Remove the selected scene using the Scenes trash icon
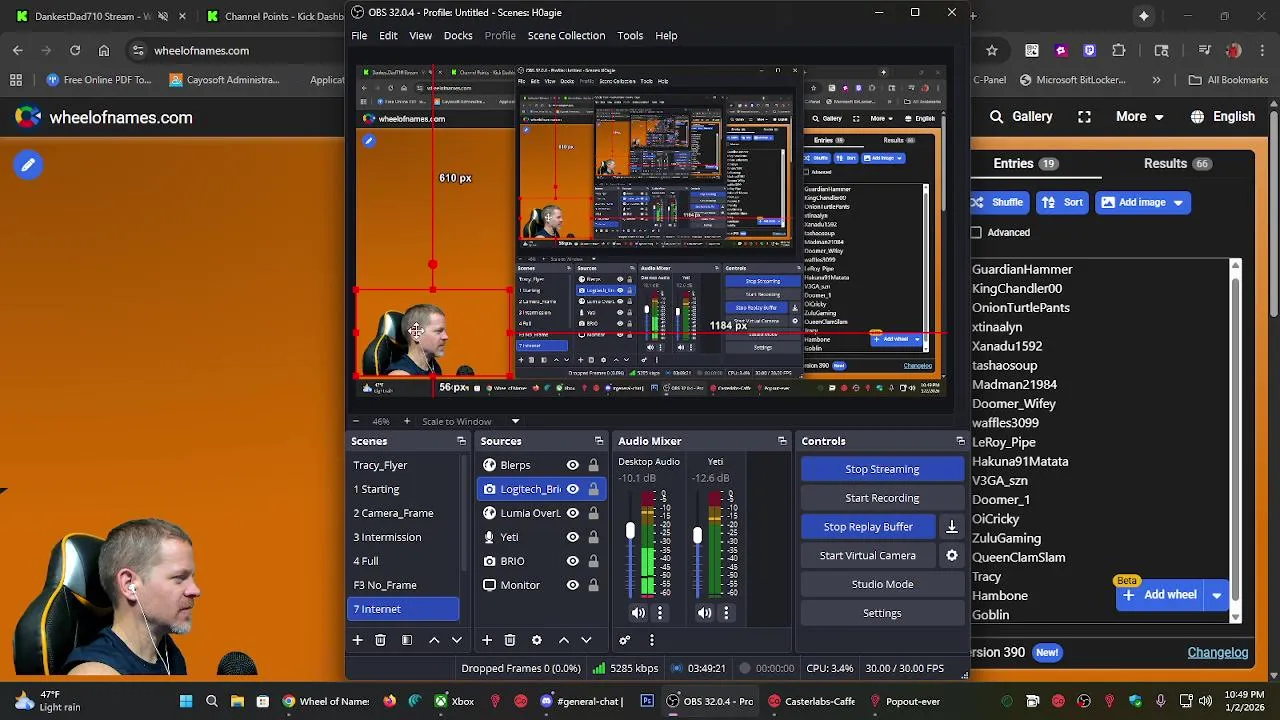 click(380, 640)
